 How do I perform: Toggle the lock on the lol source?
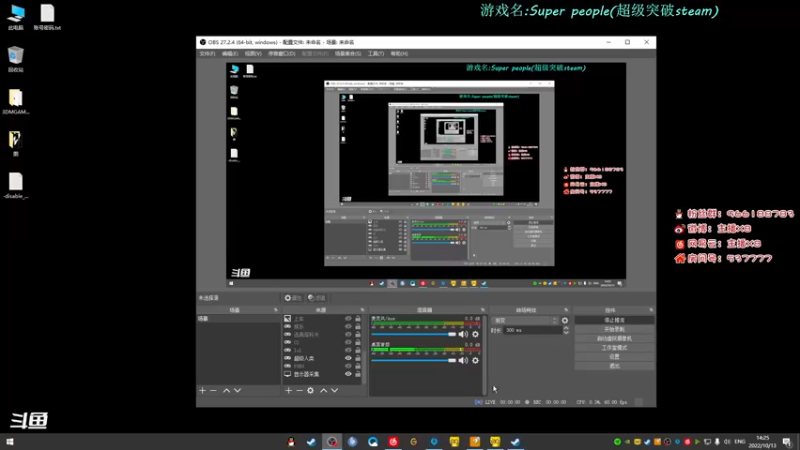[x=358, y=351]
